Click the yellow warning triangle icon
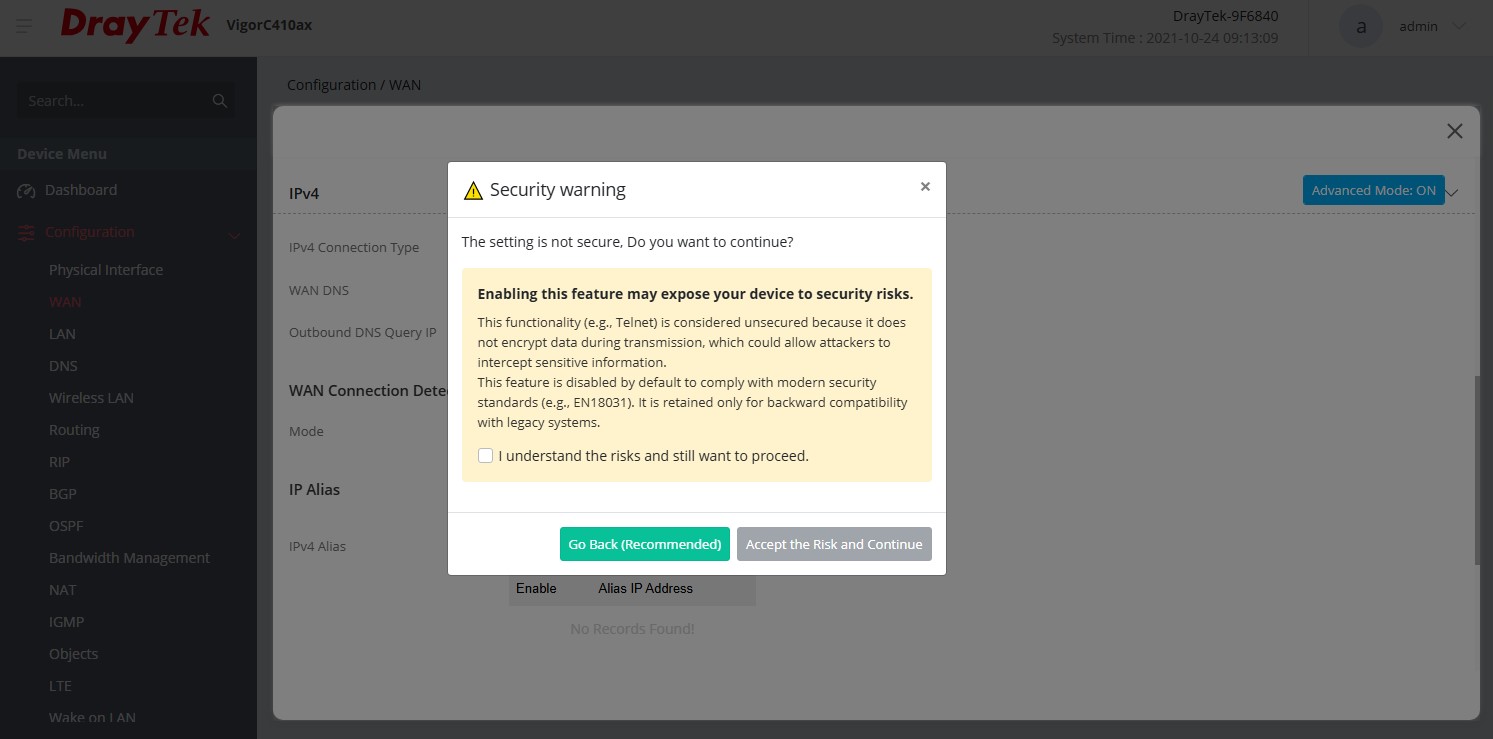Viewport: 1493px width, 739px height. (473, 191)
